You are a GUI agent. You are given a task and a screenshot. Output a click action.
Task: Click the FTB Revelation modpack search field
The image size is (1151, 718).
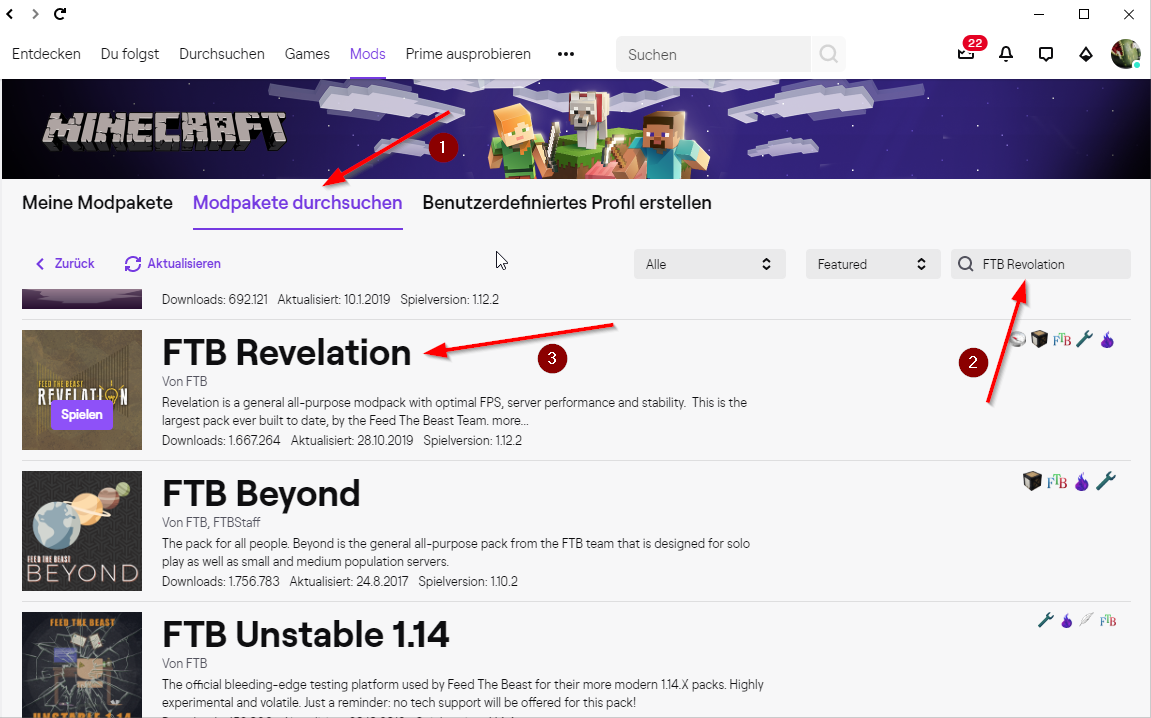coord(1041,264)
